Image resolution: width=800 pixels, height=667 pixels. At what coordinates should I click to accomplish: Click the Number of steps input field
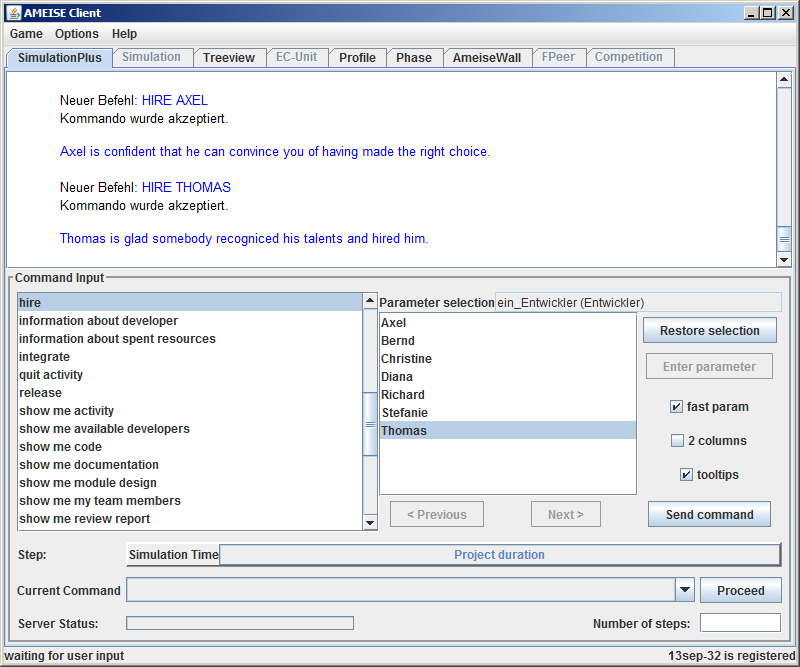740,623
